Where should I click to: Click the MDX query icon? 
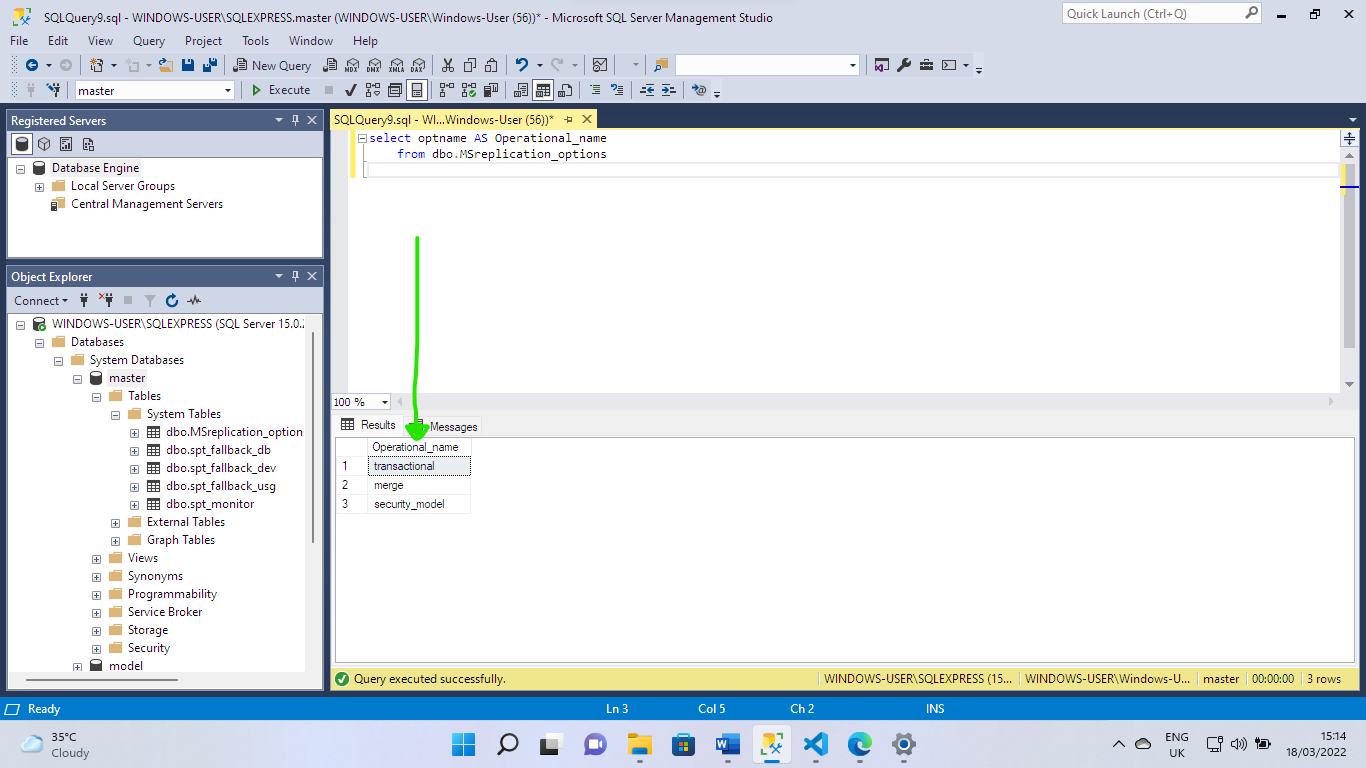[x=352, y=65]
